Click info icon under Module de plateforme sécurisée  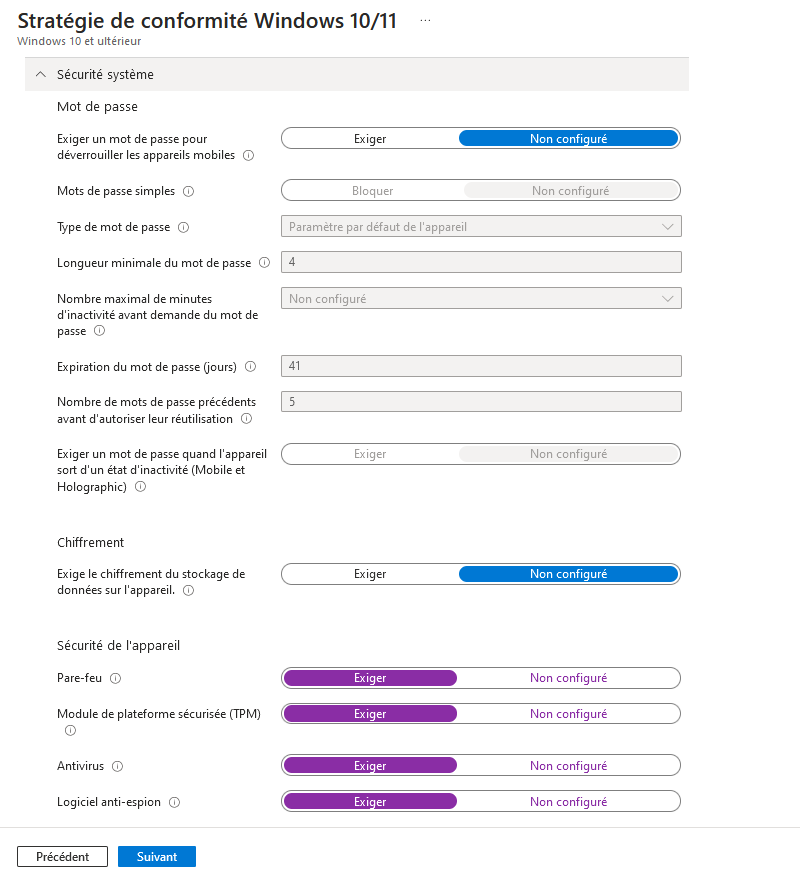(x=70, y=731)
